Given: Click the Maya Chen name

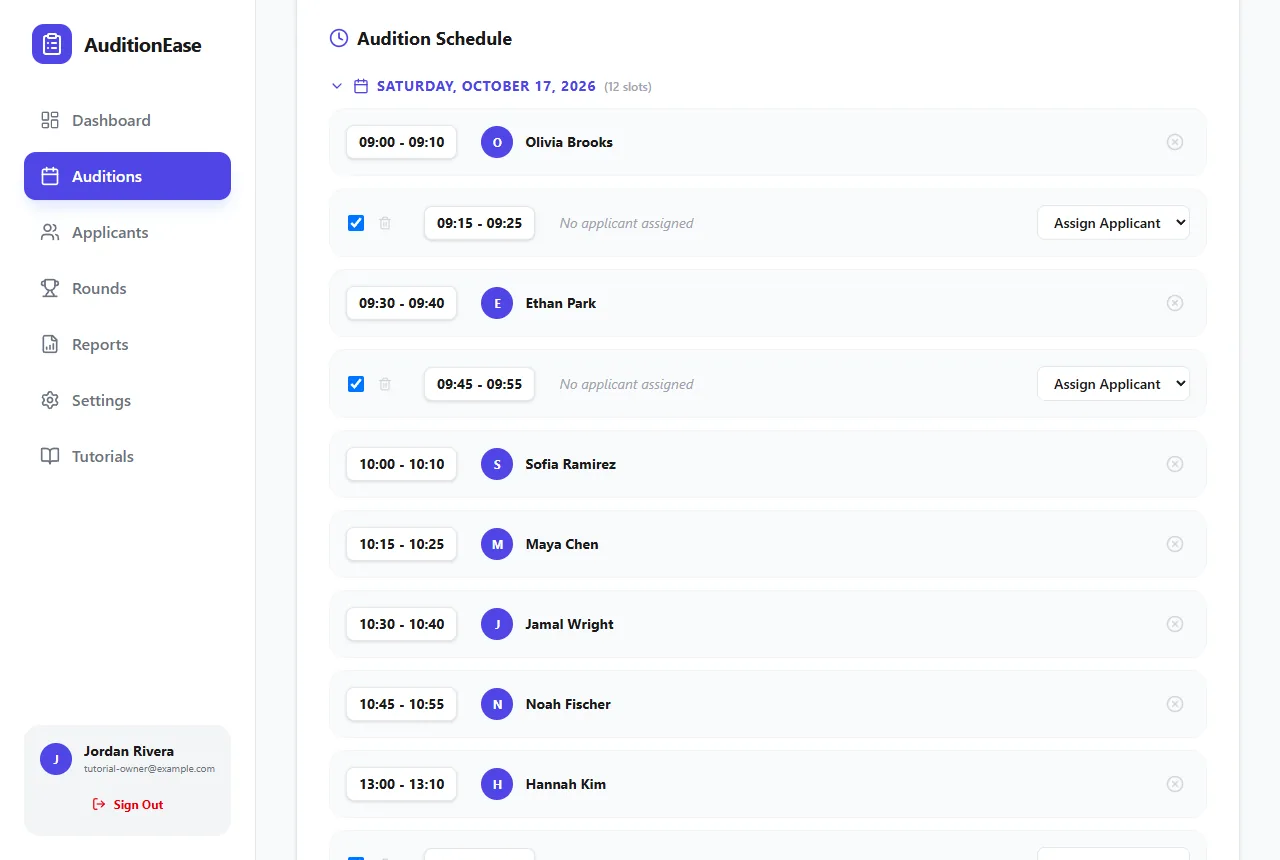Looking at the screenshot, I should [562, 544].
